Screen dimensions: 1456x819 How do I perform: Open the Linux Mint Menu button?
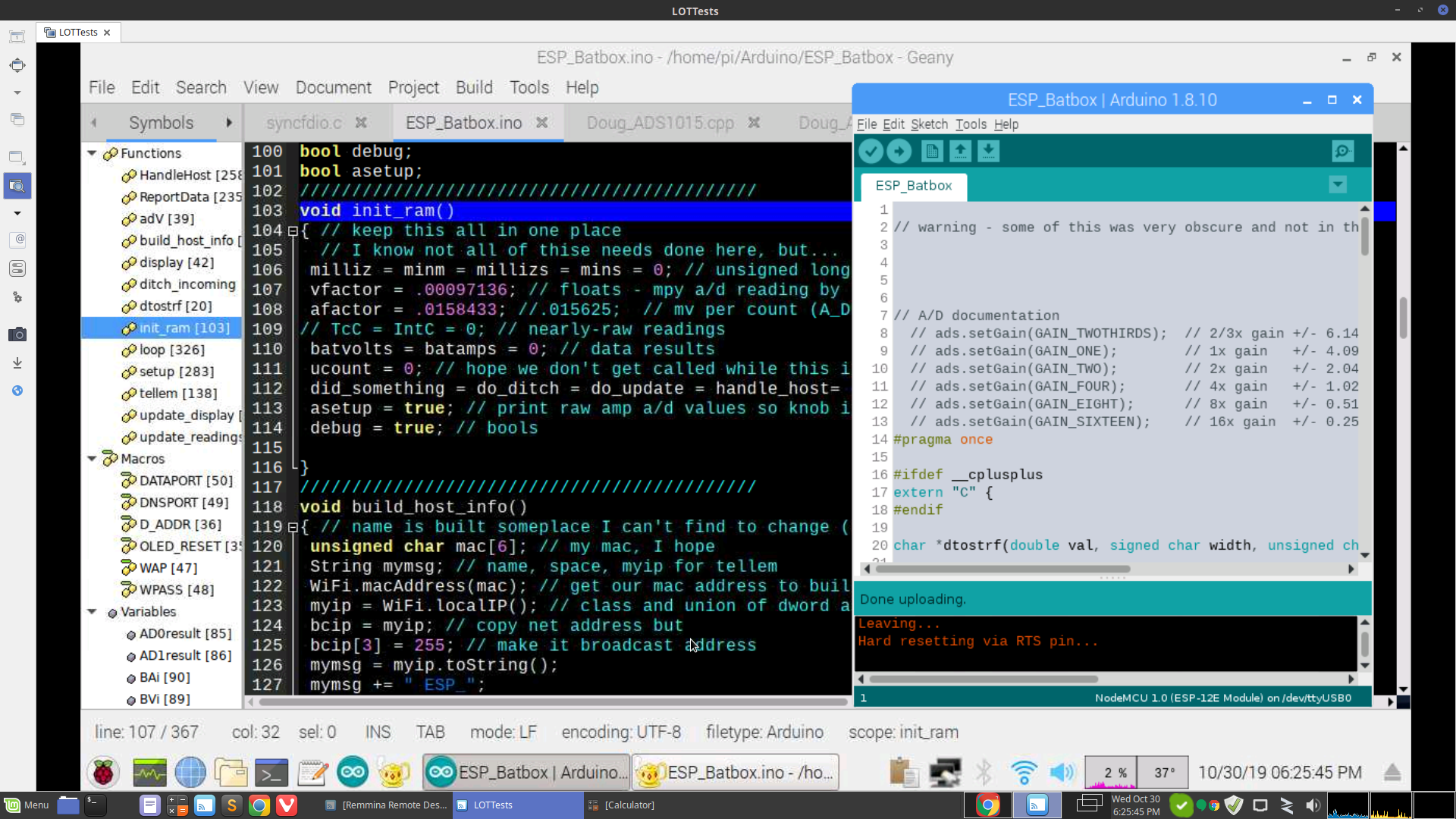27,805
